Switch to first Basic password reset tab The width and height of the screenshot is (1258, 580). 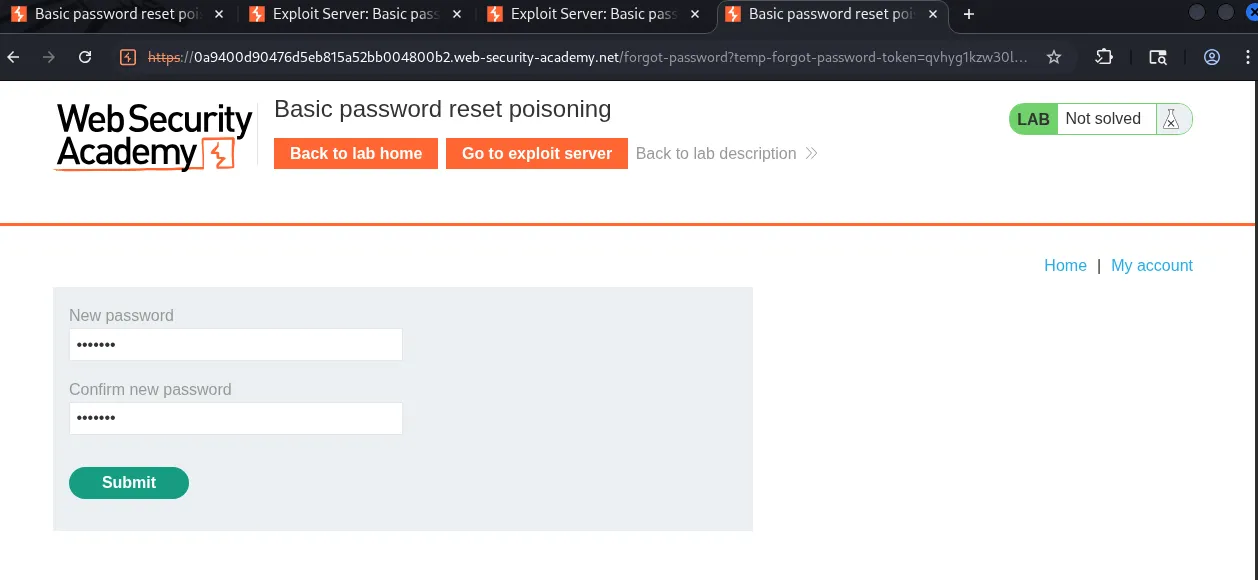pyautogui.click(x=117, y=14)
